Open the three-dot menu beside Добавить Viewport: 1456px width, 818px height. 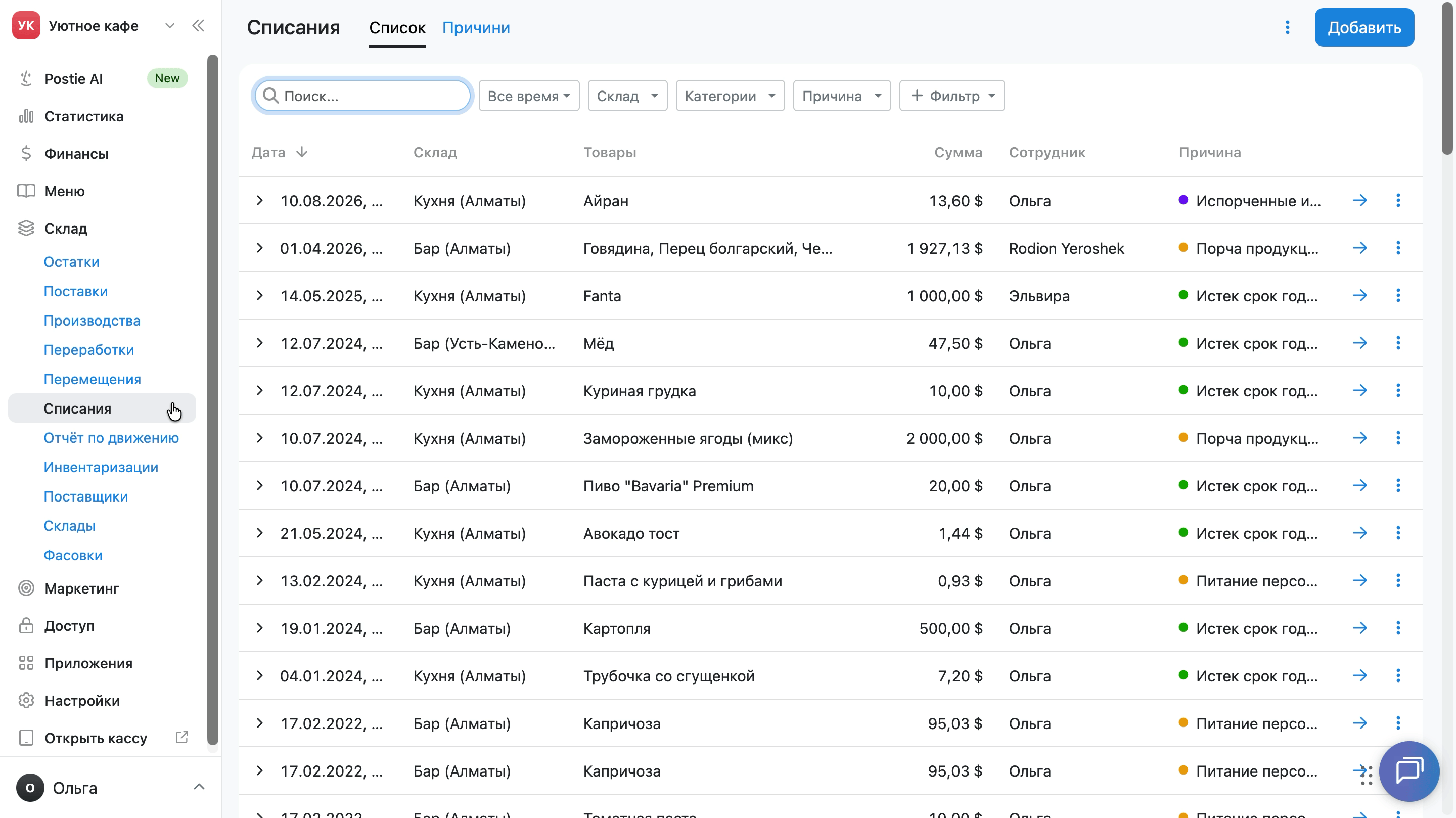point(1287,27)
